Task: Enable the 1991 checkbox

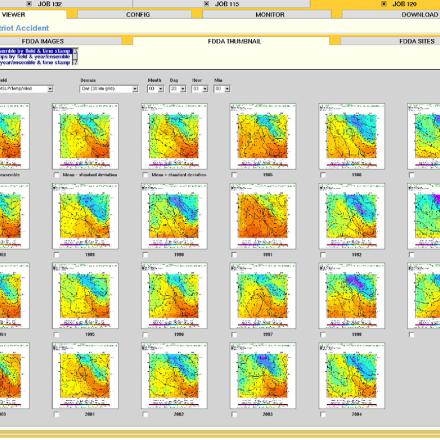Action: pyautogui.click(x=234, y=255)
